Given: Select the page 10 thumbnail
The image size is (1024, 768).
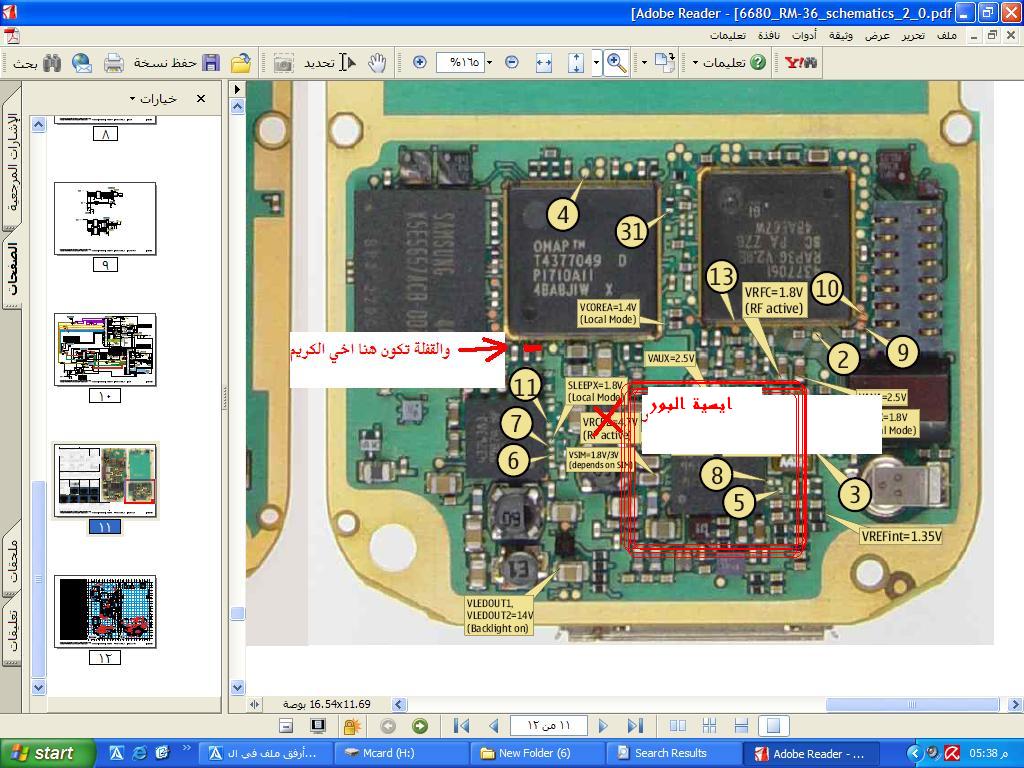Looking at the screenshot, I should coord(105,351).
